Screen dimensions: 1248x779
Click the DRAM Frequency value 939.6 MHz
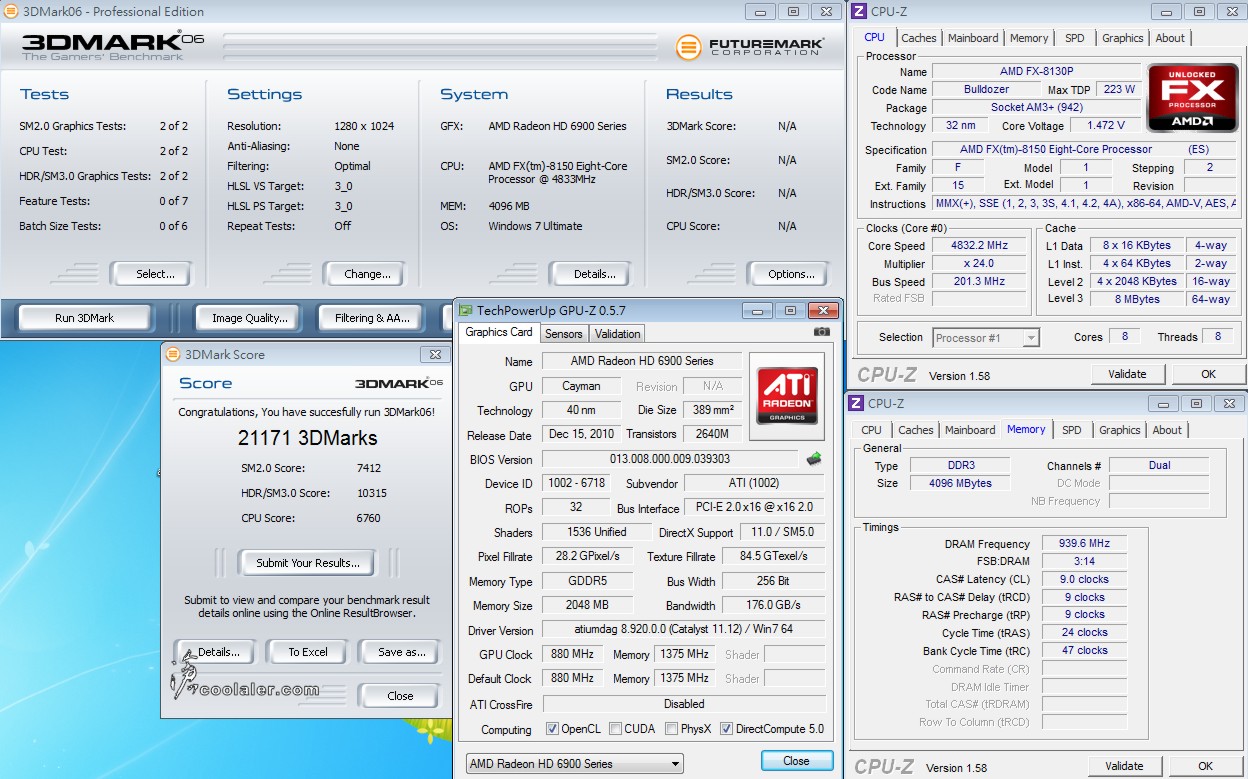[1084, 543]
